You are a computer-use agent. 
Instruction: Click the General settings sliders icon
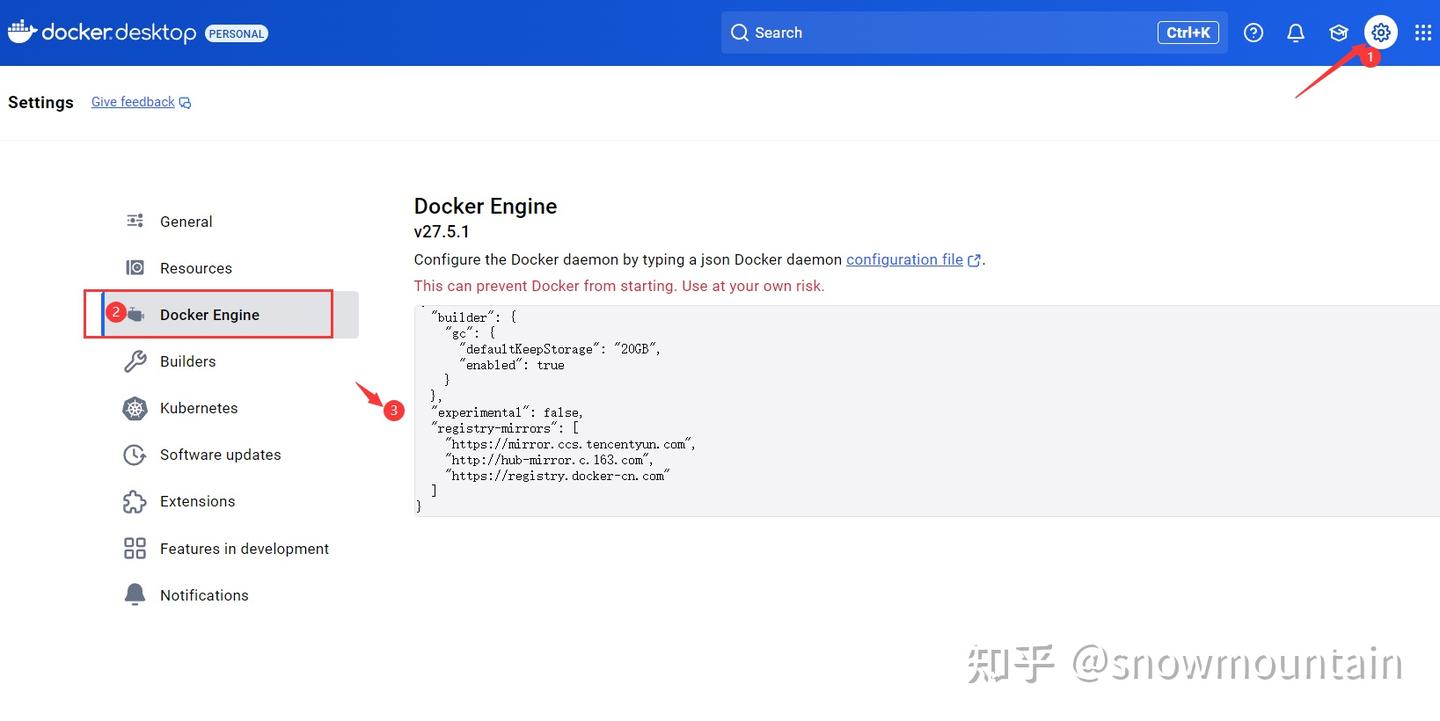coord(135,221)
